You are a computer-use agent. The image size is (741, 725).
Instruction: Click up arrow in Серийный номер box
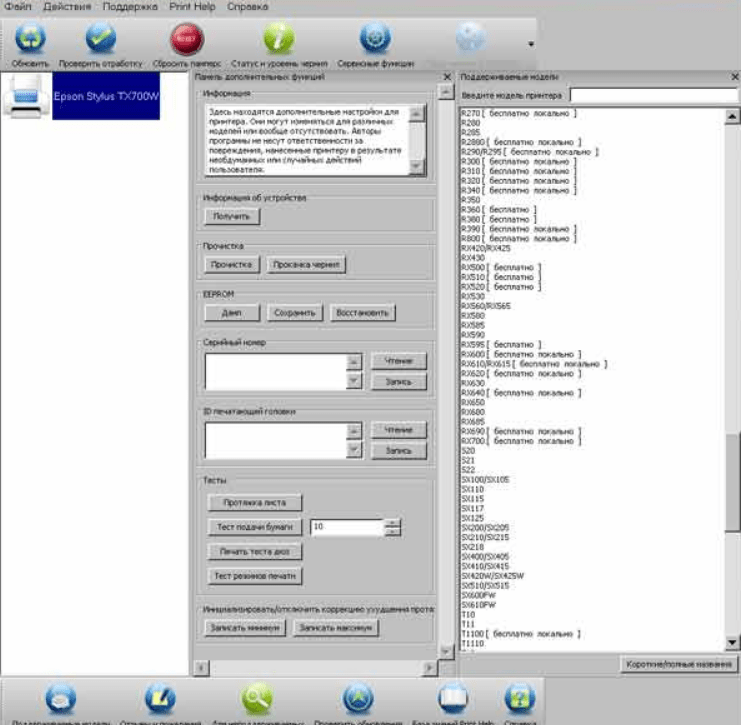(354, 362)
